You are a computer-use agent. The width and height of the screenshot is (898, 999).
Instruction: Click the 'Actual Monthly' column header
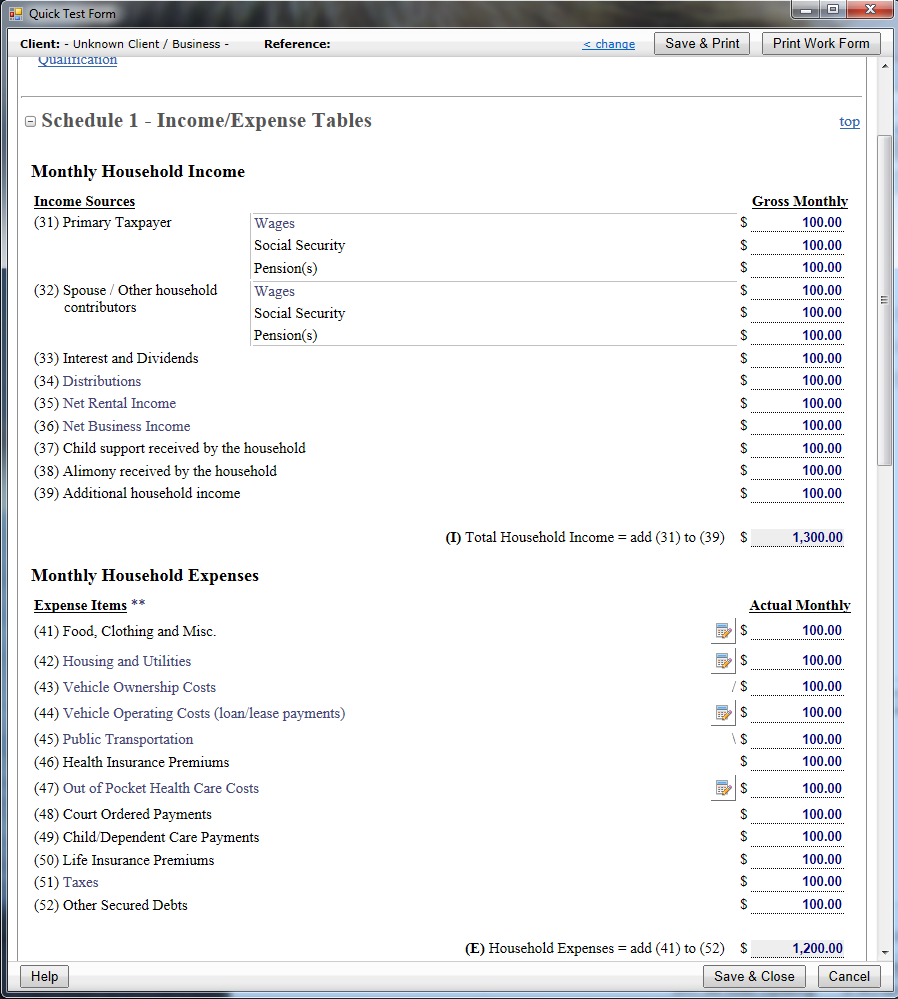pos(800,605)
